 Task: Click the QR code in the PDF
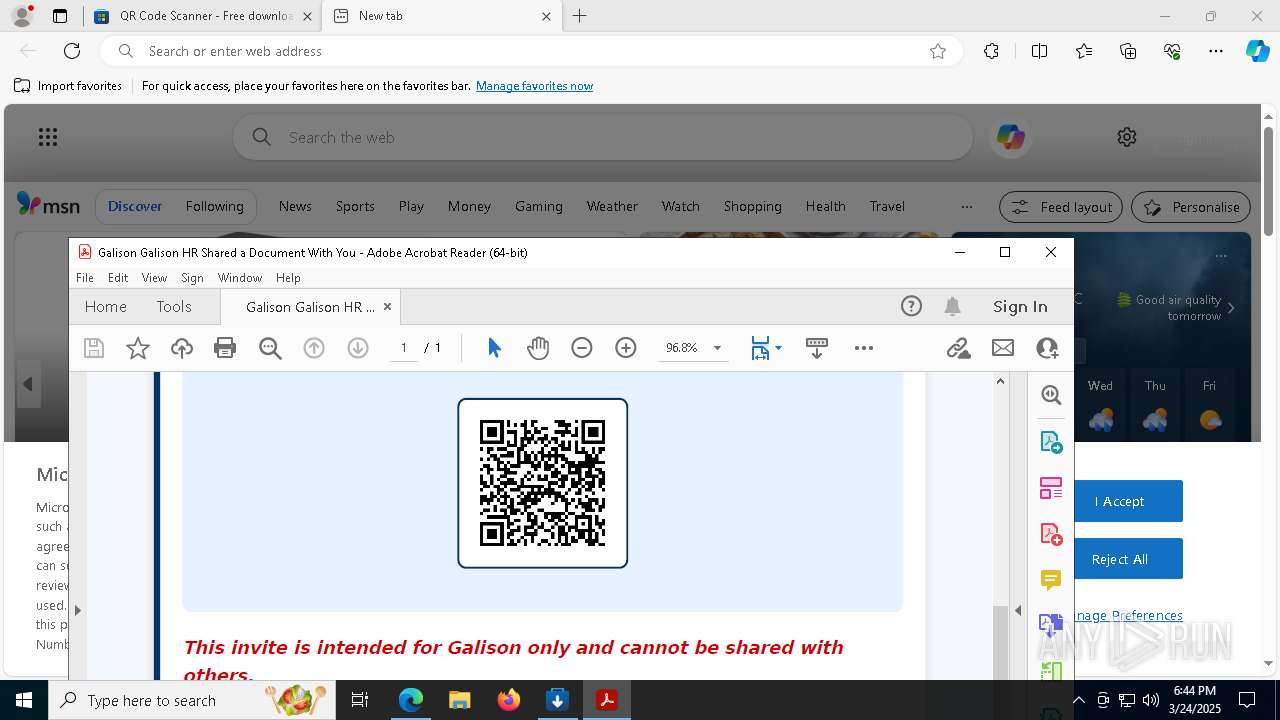[542, 483]
